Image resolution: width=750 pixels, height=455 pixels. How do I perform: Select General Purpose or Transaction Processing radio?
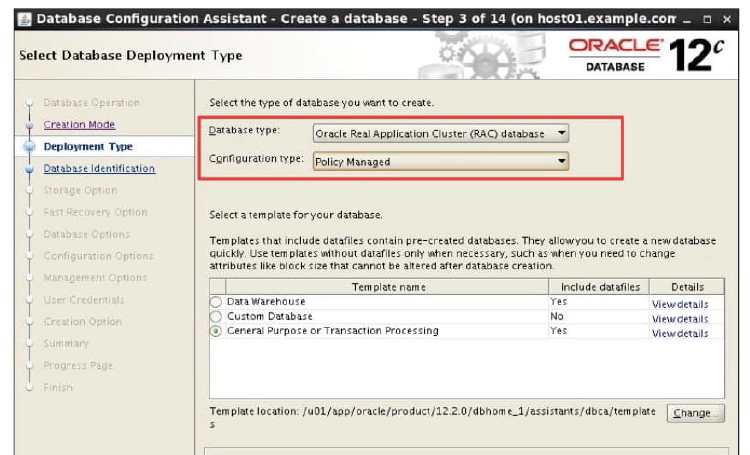(216, 331)
